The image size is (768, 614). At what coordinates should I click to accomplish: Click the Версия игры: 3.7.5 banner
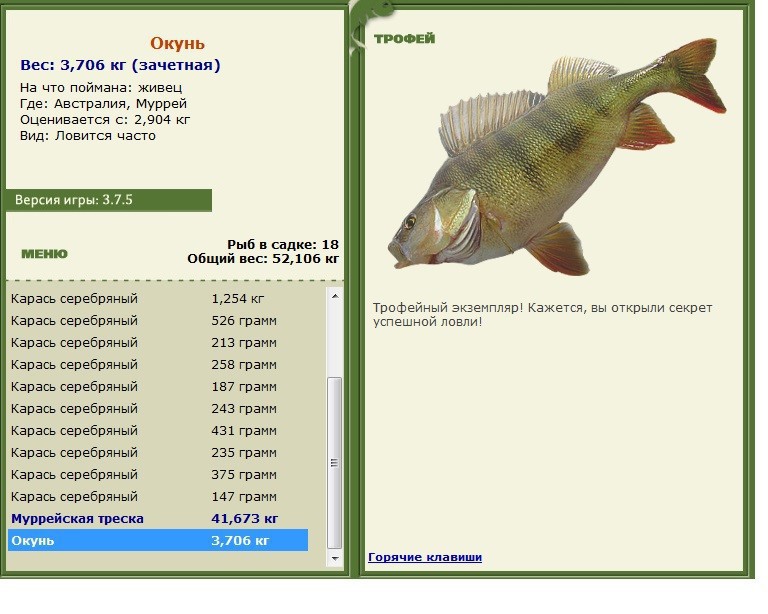pyautogui.click(x=109, y=200)
